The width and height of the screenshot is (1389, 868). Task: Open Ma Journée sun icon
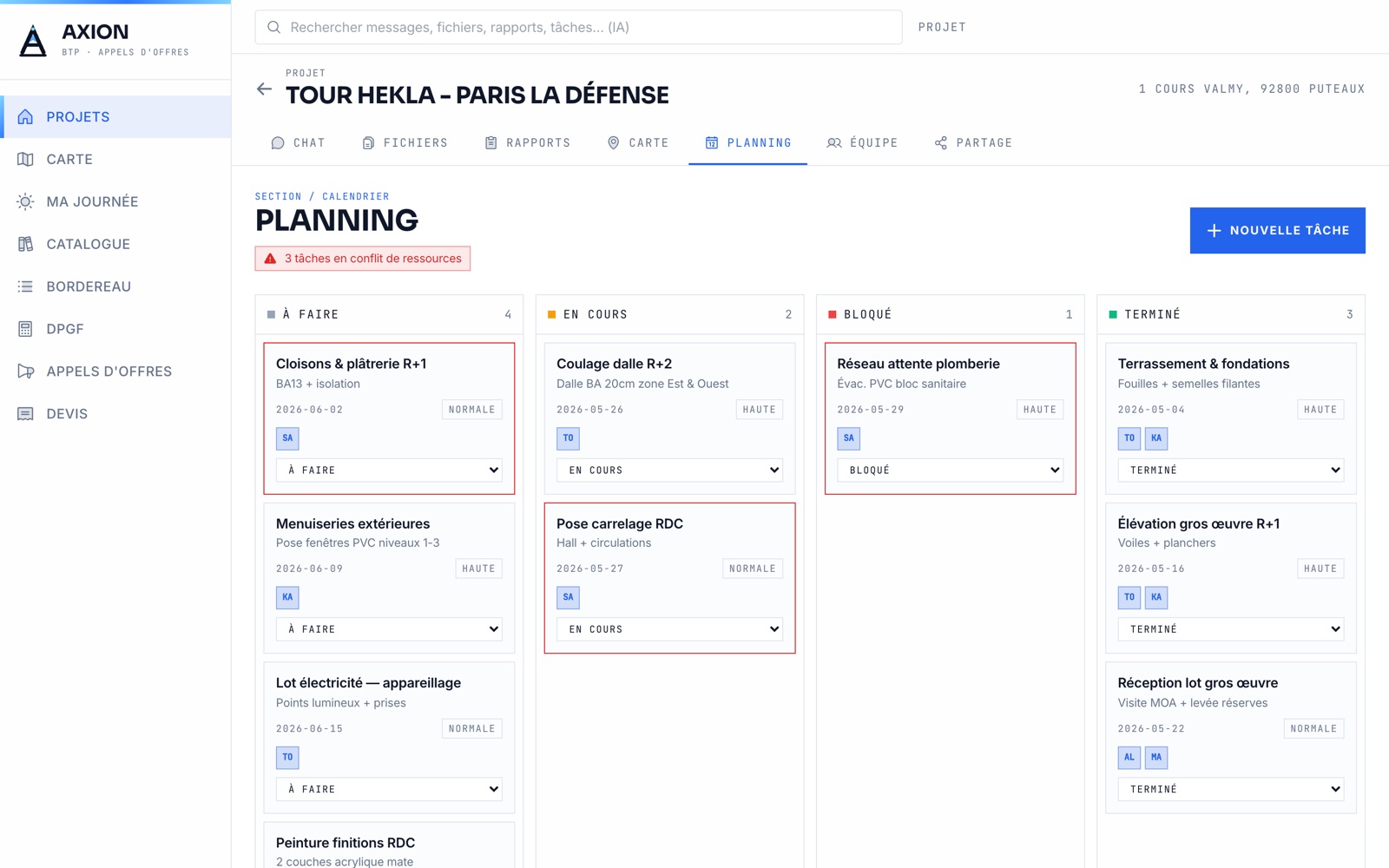tap(25, 202)
